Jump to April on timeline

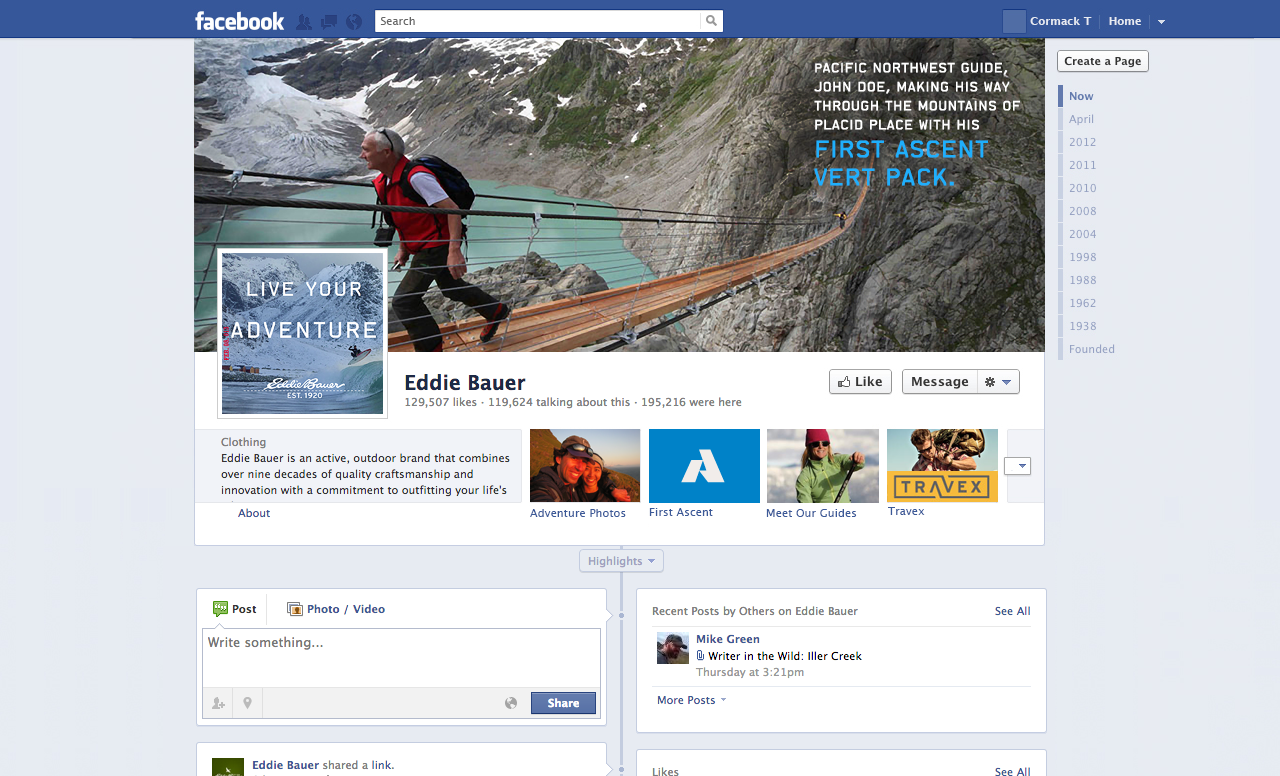[1081, 119]
